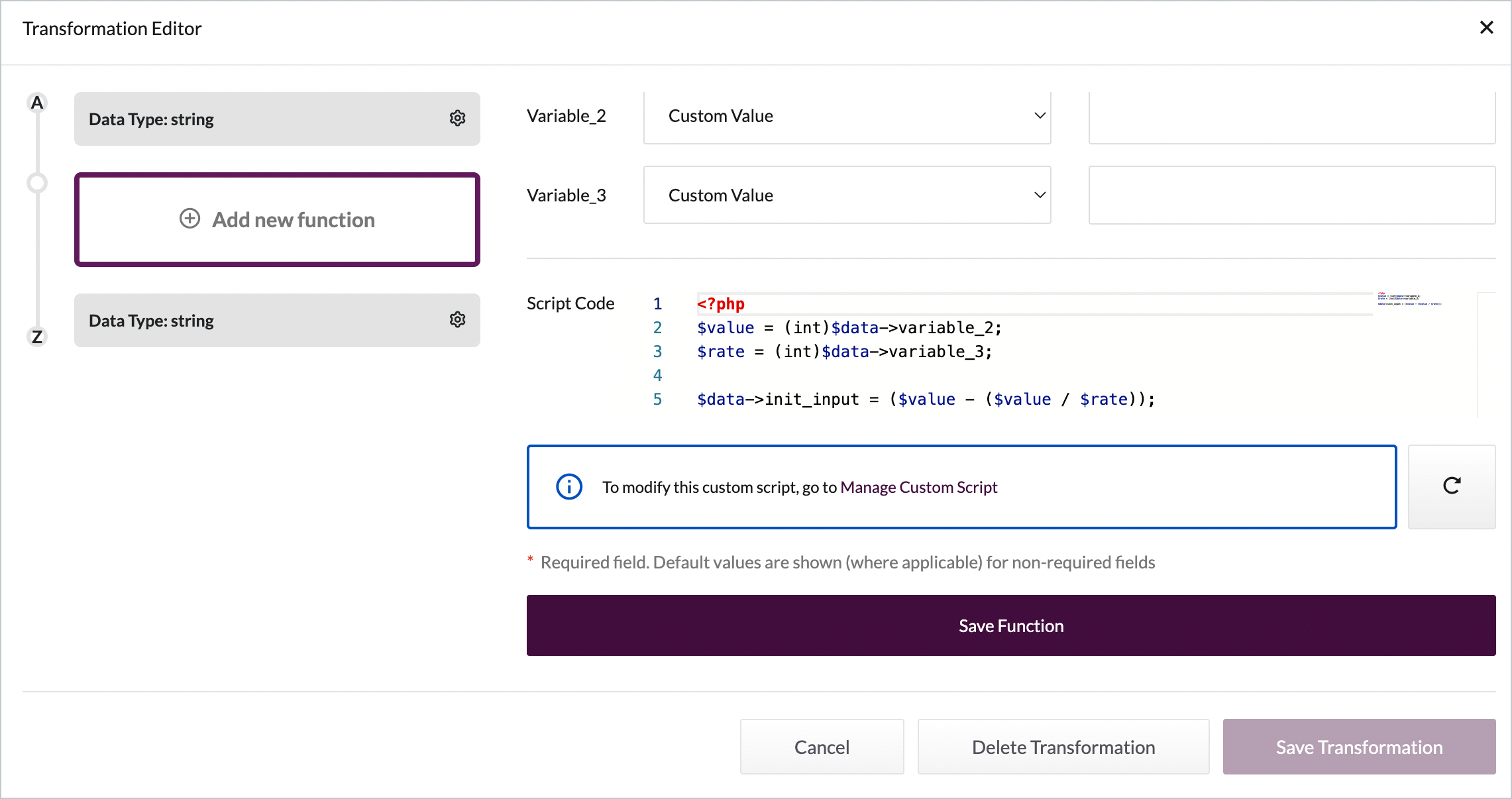The image size is (1512, 799).
Task: Click the Cancel button
Action: 822,747
